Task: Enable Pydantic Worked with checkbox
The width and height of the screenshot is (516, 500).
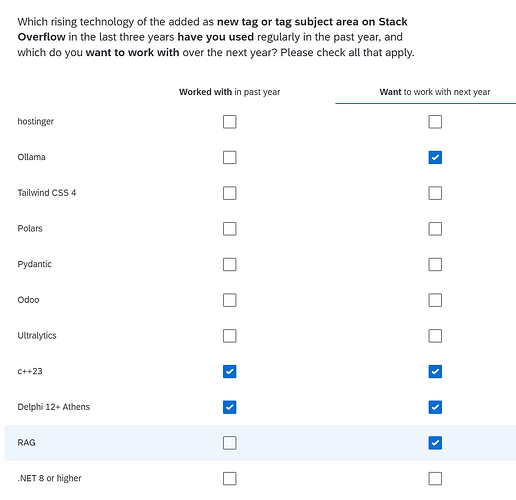Action: 229,264
